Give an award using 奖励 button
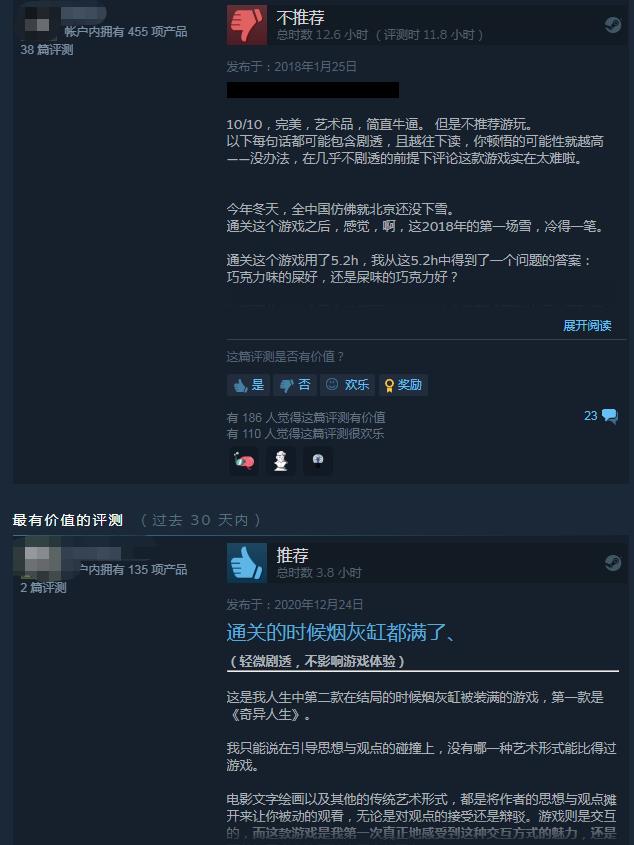 click(x=403, y=385)
